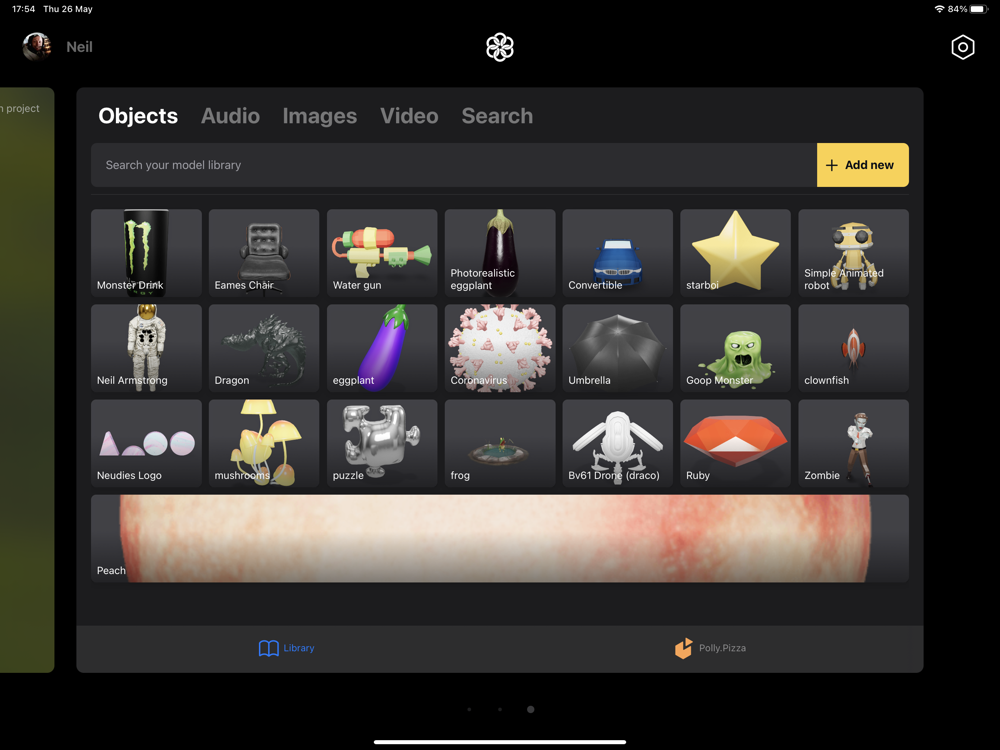Viewport: 1000px width, 750px height.
Task: Select the Library book icon
Action: (x=268, y=648)
